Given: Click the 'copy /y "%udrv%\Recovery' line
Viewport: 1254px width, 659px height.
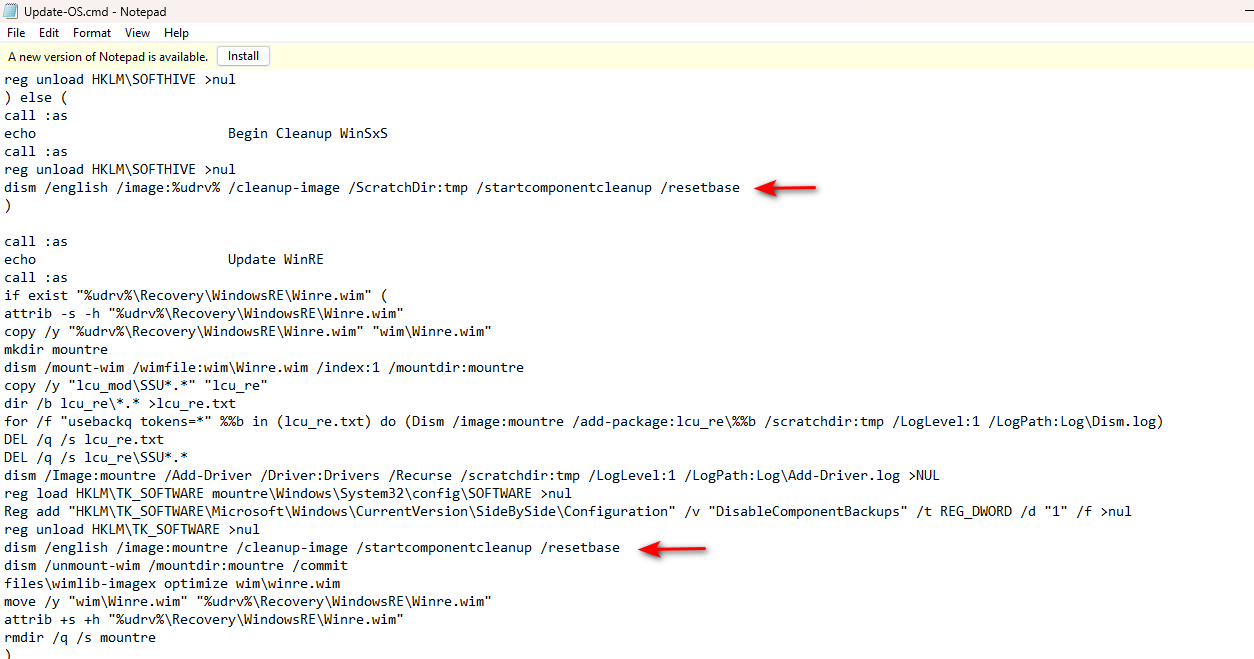Looking at the screenshot, I should [248, 331].
